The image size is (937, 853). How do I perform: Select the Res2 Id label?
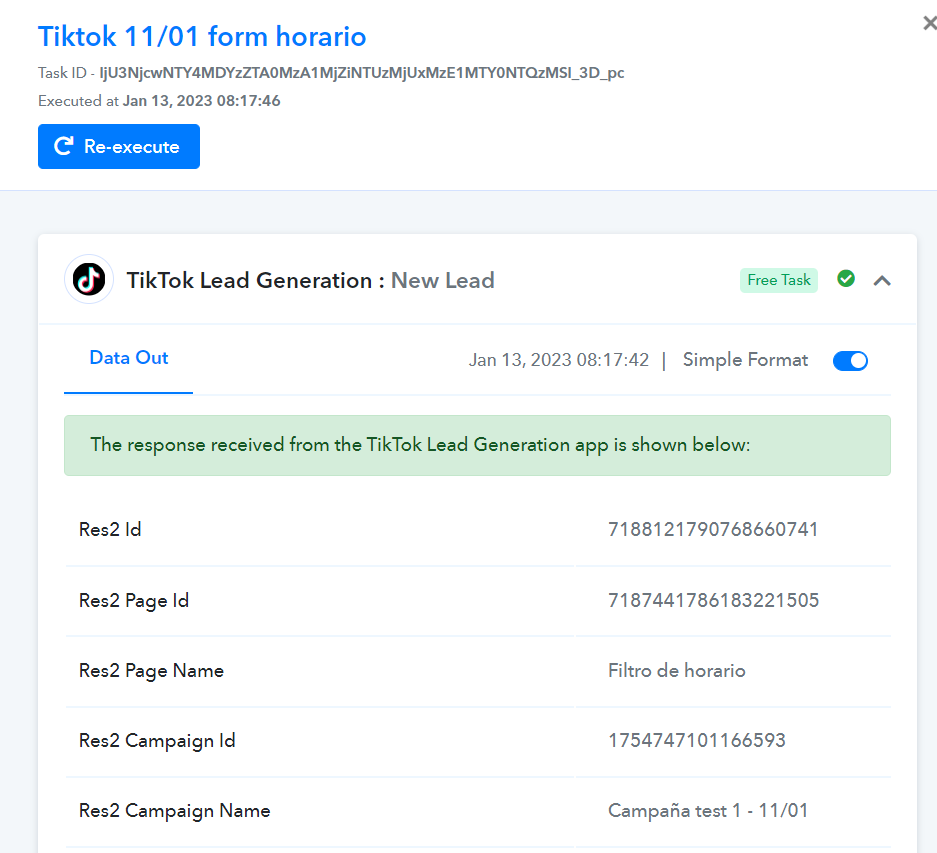pyautogui.click(x=110, y=530)
